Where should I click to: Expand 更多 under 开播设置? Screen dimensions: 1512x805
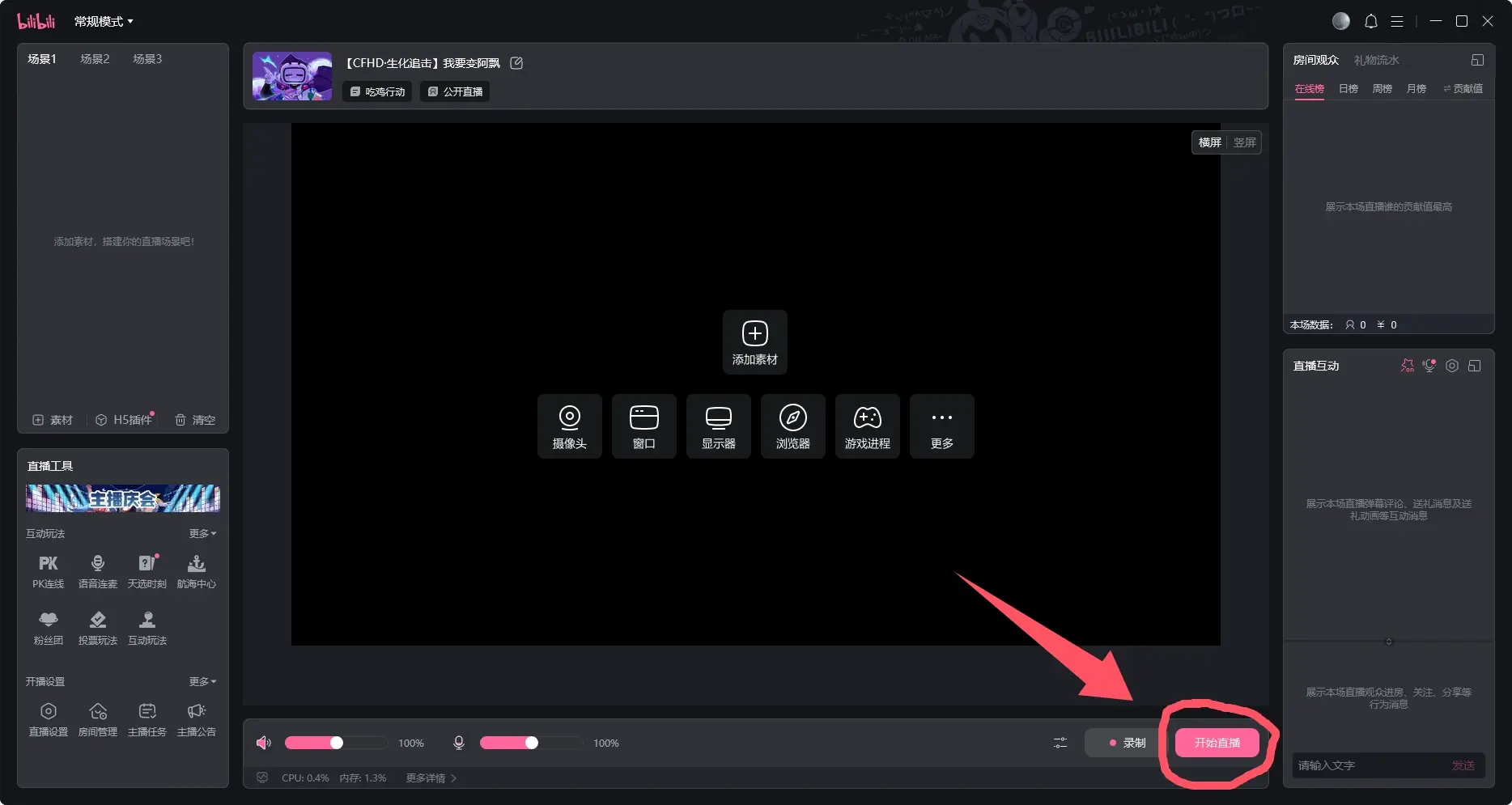[x=202, y=682]
